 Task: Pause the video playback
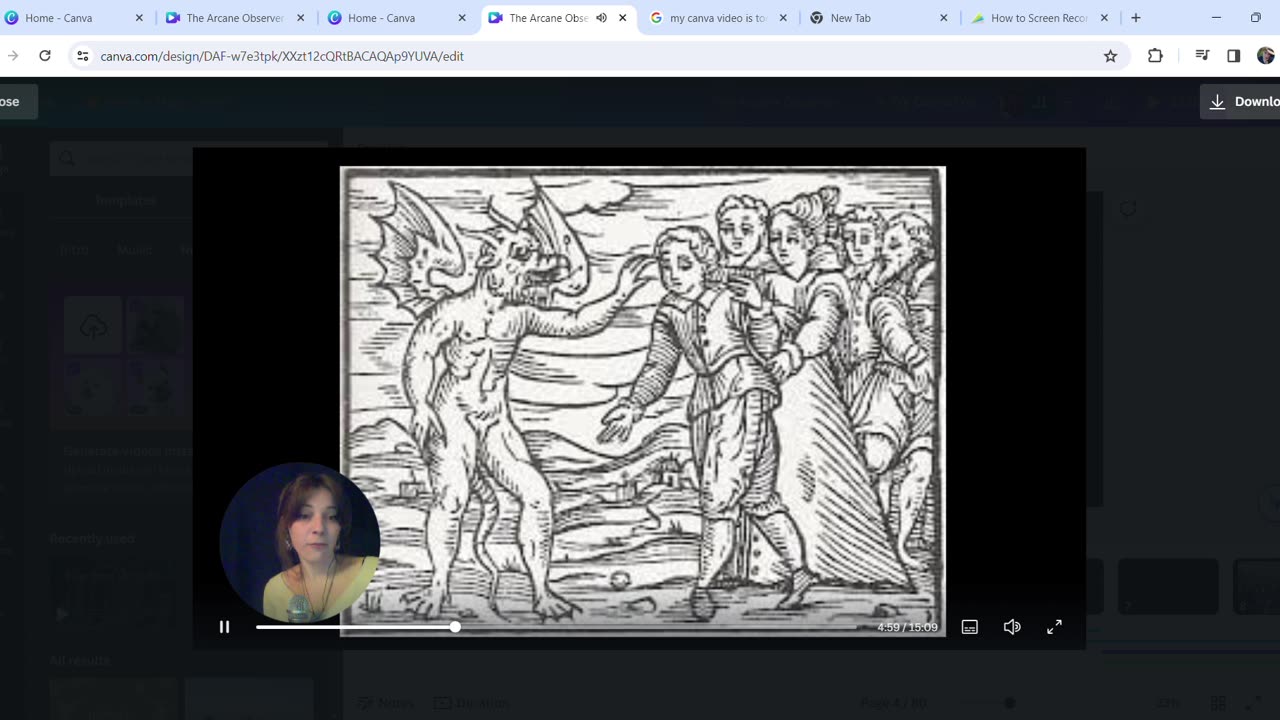(224, 627)
